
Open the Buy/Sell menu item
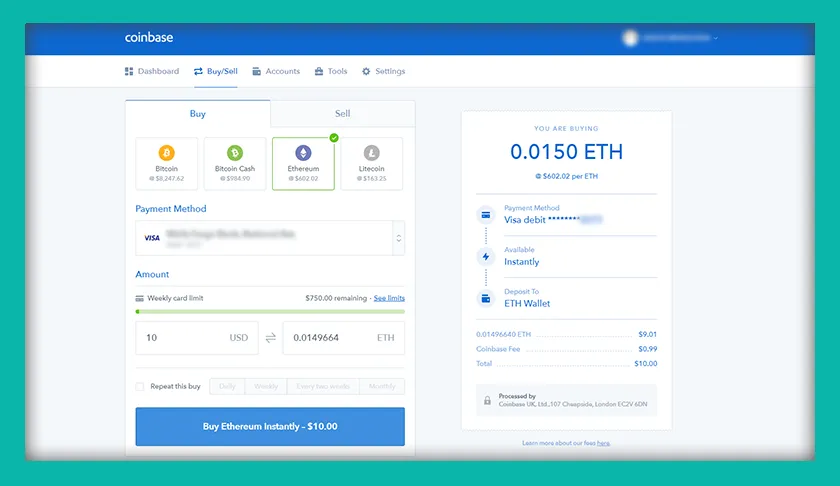coord(216,71)
